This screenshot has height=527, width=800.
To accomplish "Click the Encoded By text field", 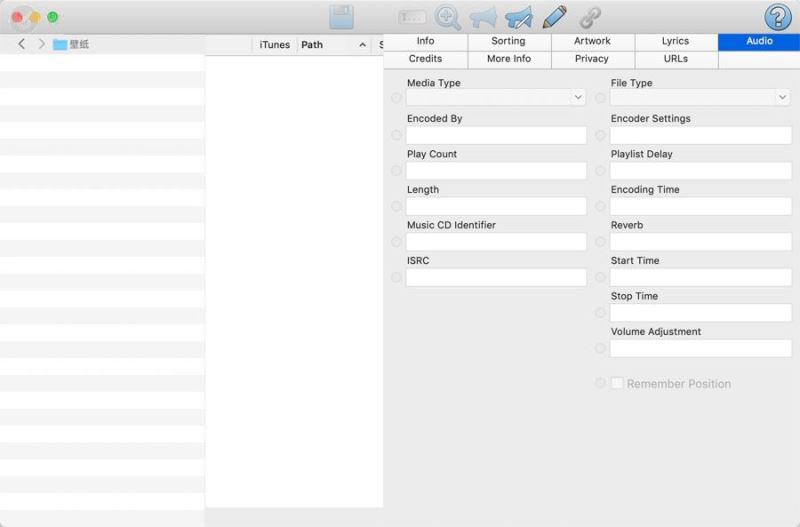I will 496,135.
